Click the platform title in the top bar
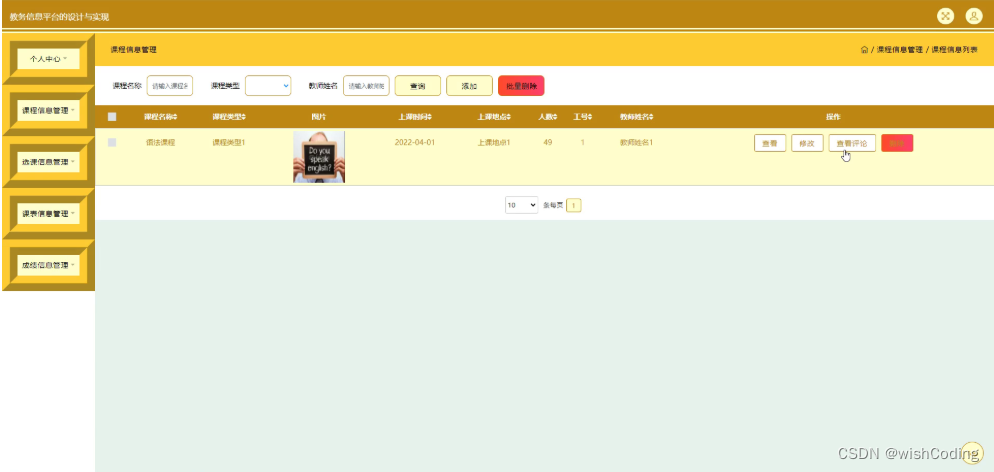Viewport: 994px width, 472px height. (x=60, y=17)
